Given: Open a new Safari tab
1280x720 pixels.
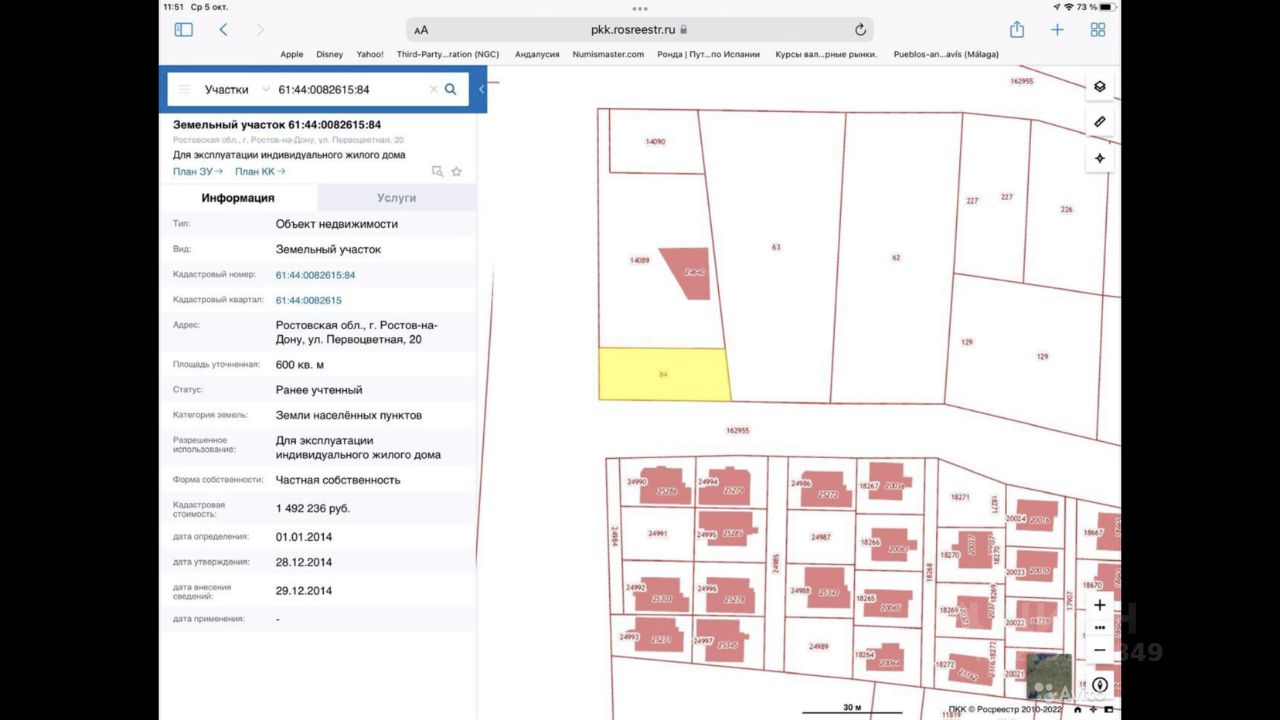Looking at the screenshot, I should (1057, 30).
